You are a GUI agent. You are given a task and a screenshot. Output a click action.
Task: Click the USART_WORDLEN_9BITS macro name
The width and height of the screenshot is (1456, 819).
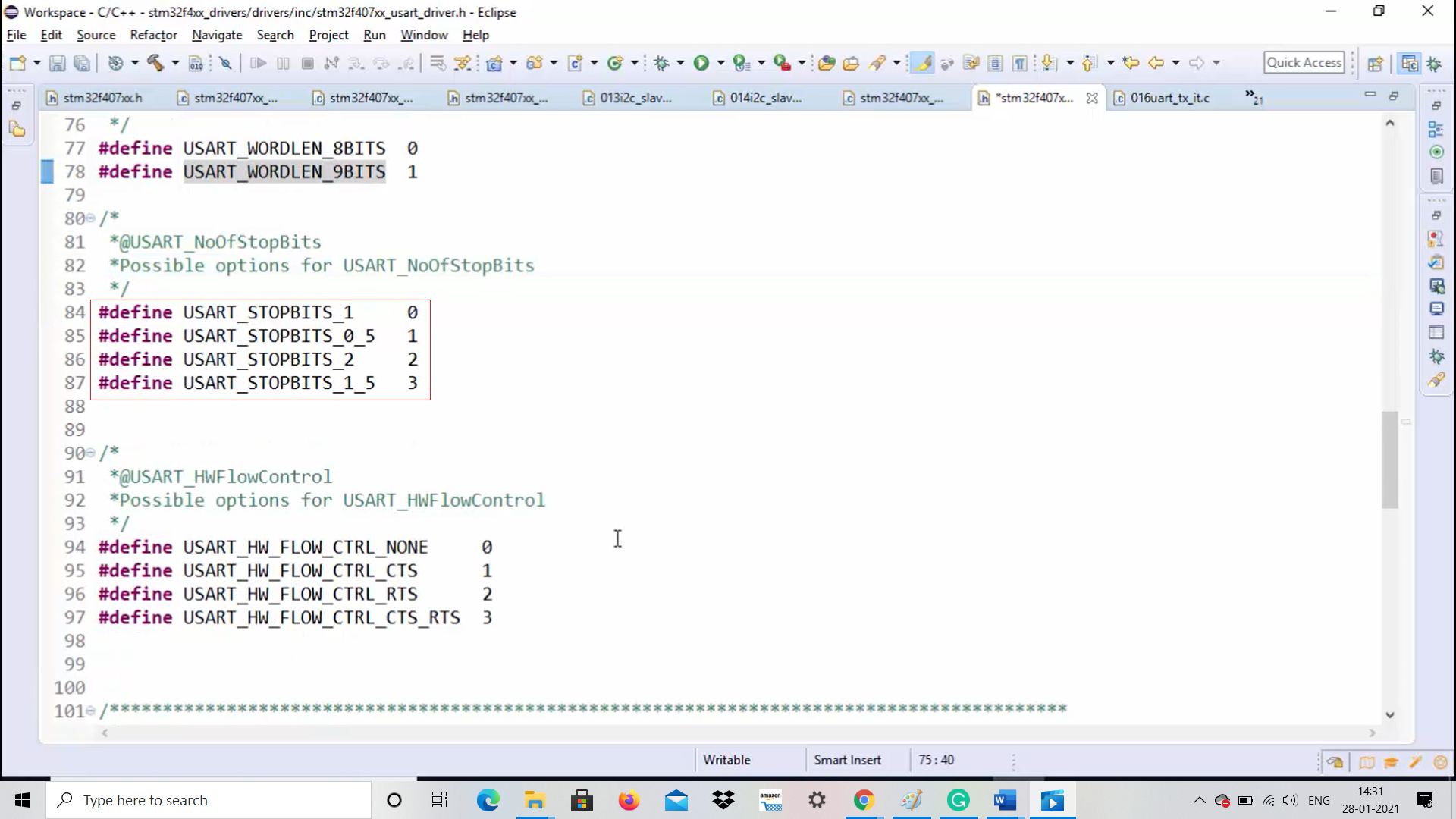284,172
